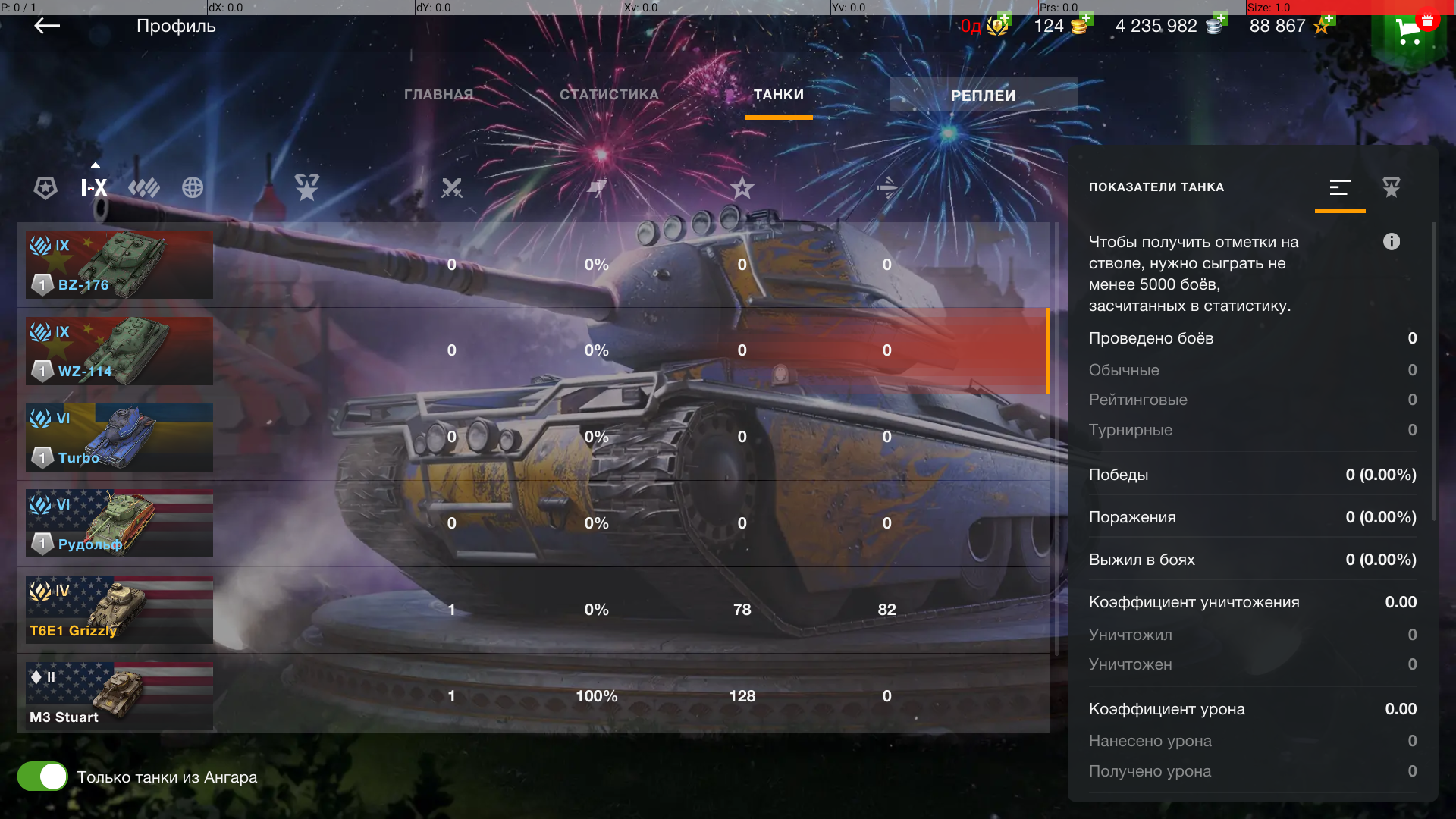
Task: Click the 82 damage value for T6E1 Grizzly
Action: click(887, 610)
